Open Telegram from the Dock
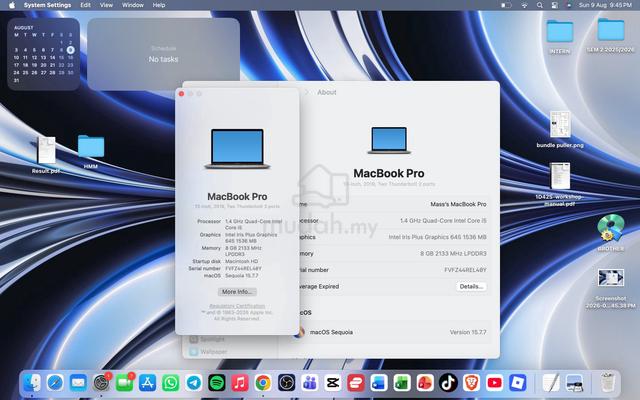The height and width of the screenshot is (400, 640). [x=194, y=383]
